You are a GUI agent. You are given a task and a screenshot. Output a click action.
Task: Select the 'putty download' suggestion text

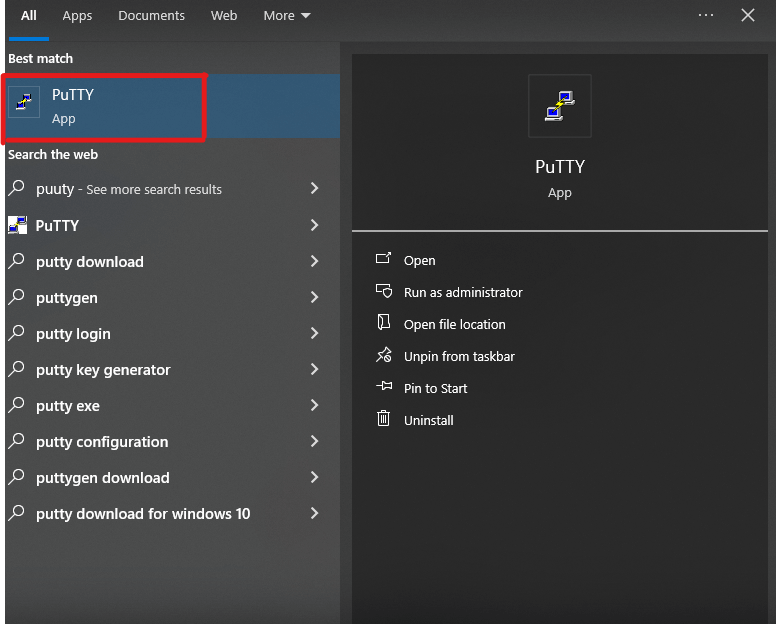(x=90, y=262)
